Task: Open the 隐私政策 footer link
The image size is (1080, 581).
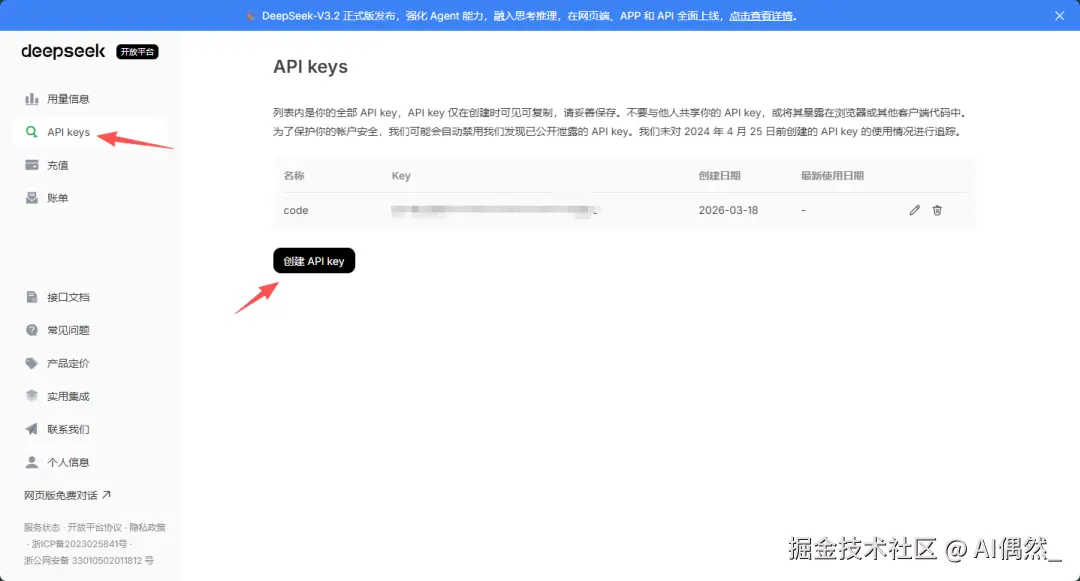Action: [147, 527]
